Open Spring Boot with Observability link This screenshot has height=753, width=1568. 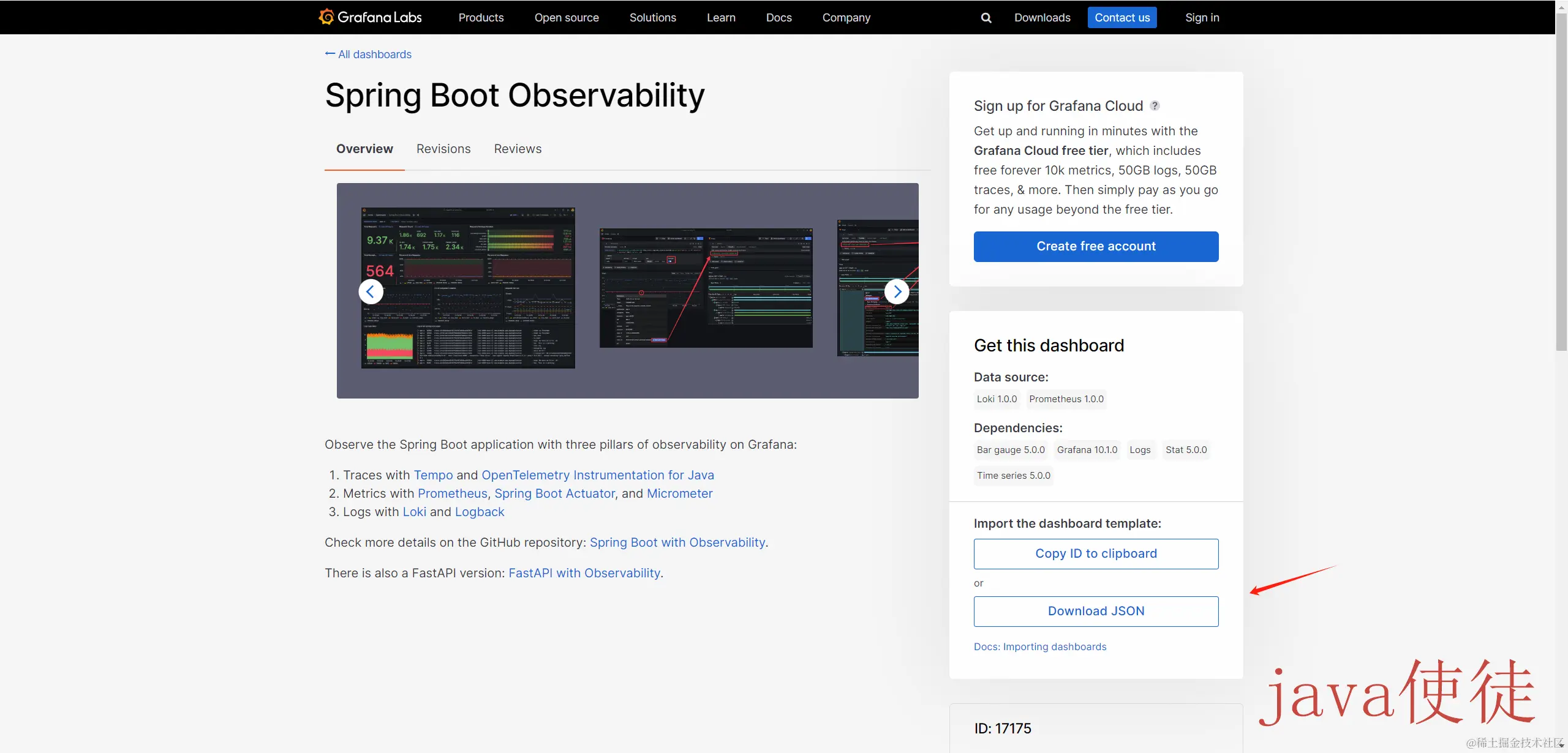(x=677, y=542)
